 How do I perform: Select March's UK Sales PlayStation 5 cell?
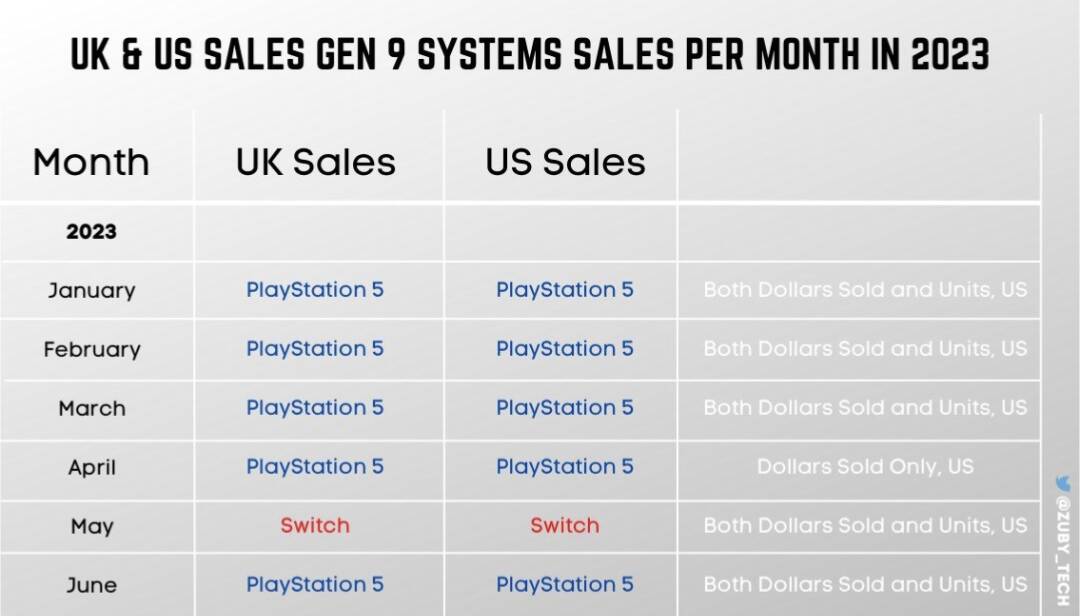pyautogui.click(x=315, y=407)
